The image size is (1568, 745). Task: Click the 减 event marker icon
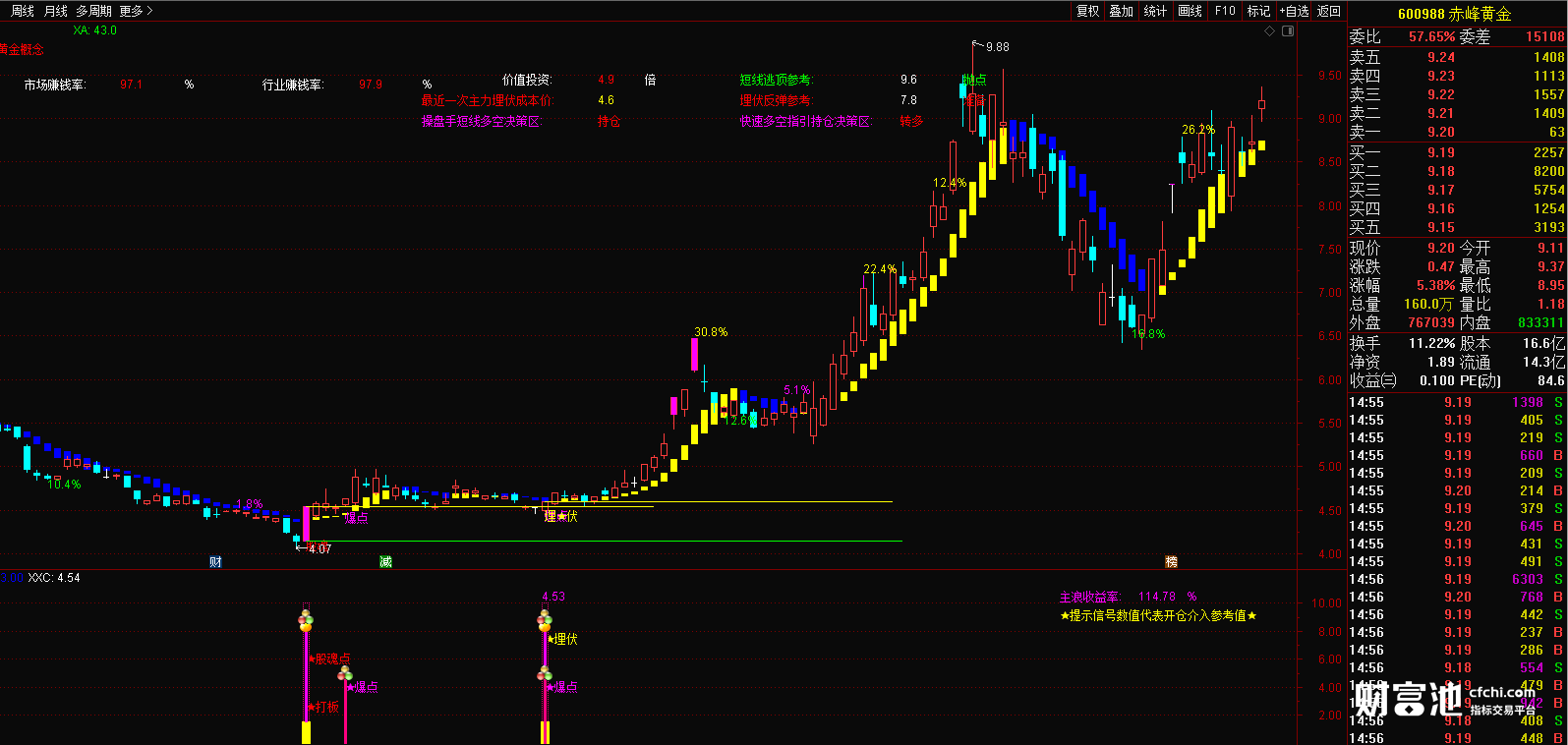[x=385, y=561]
